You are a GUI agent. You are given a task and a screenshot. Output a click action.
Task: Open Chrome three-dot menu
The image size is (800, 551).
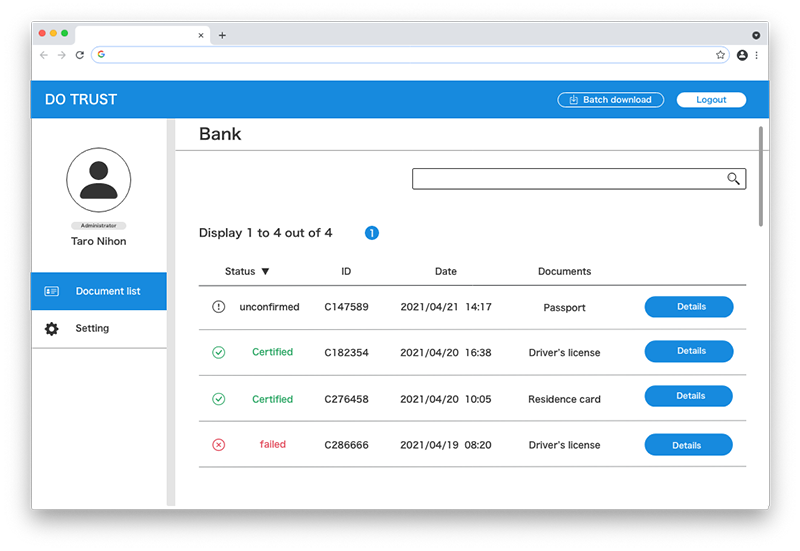coord(756,55)
